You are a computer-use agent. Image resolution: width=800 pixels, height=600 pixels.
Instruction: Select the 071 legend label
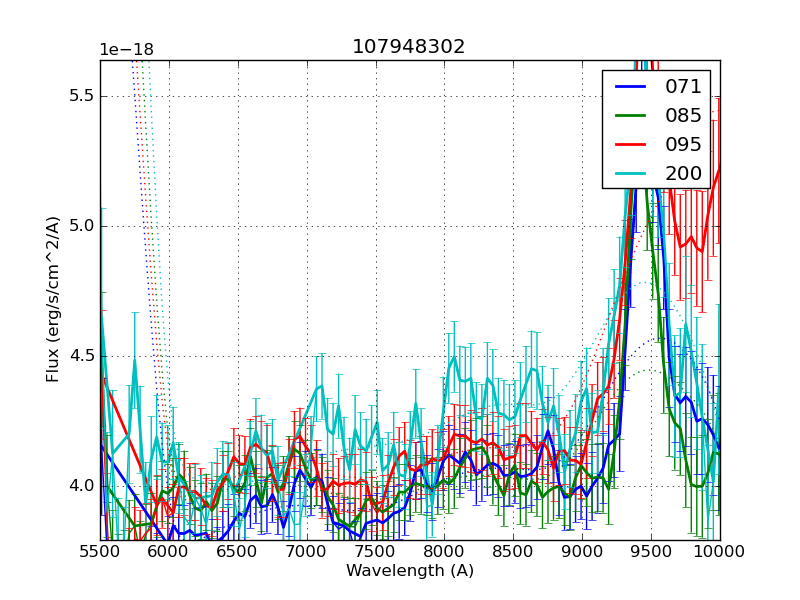683,87
